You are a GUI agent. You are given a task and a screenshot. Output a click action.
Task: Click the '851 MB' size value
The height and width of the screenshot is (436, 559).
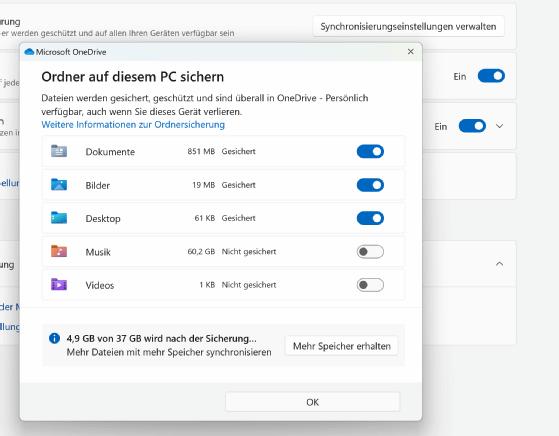pyautogui.click(x=201, y=151)
